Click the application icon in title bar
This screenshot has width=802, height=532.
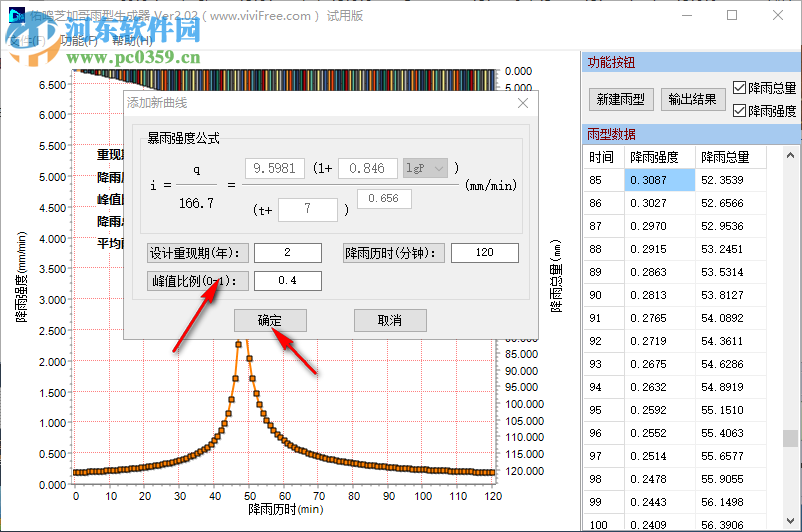click(x=17, y=16)
